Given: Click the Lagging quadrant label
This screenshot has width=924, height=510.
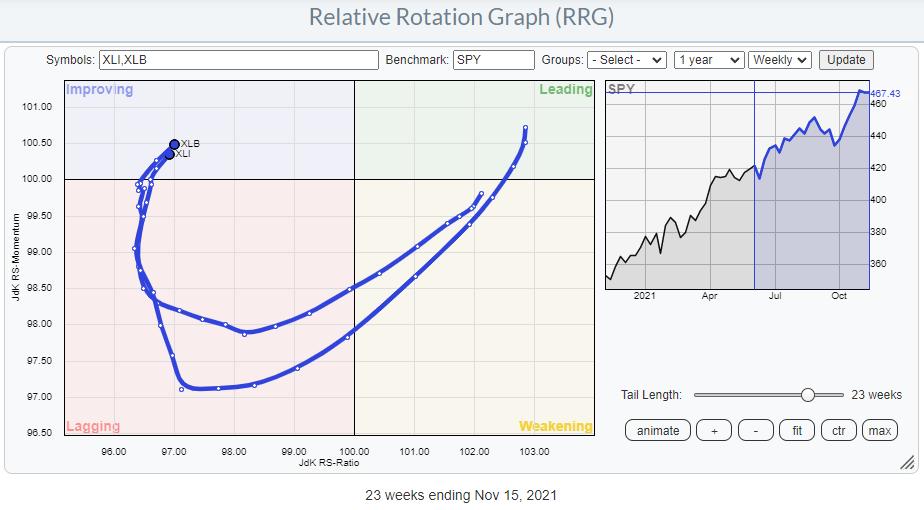Looking at the screenshot, I should pyautogui.click(x=93, y=426).
